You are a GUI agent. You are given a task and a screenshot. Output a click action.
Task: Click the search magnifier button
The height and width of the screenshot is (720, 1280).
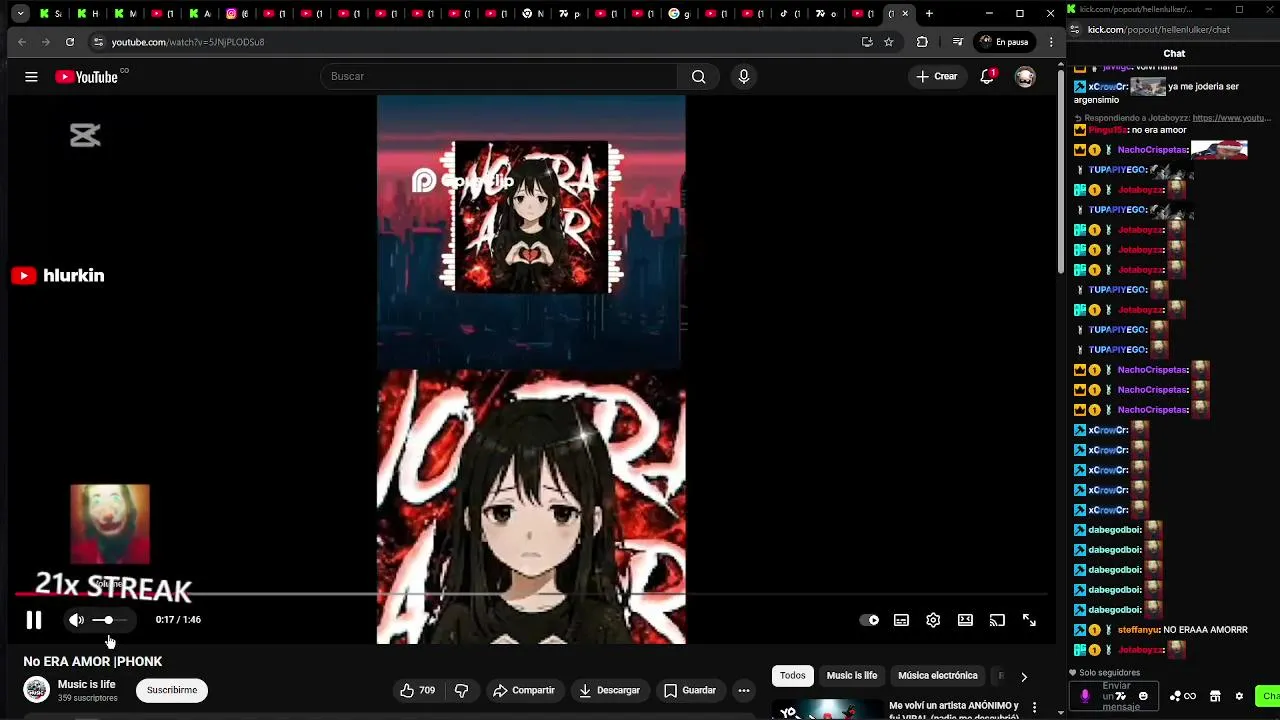[698, 77]
